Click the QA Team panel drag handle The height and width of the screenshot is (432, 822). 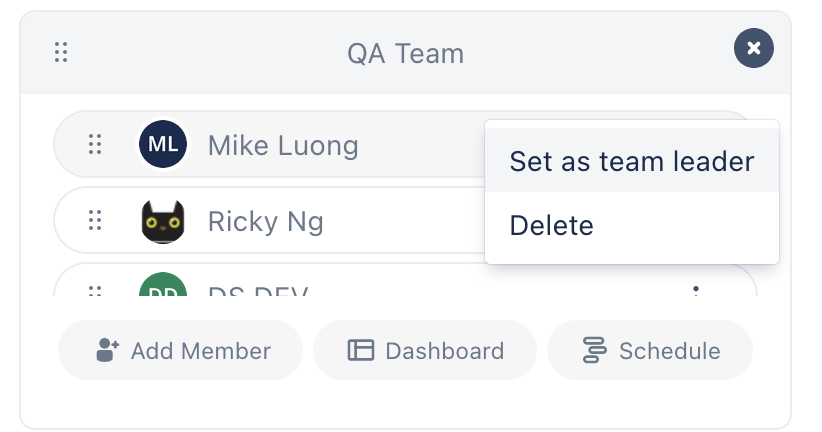point(61,52)
